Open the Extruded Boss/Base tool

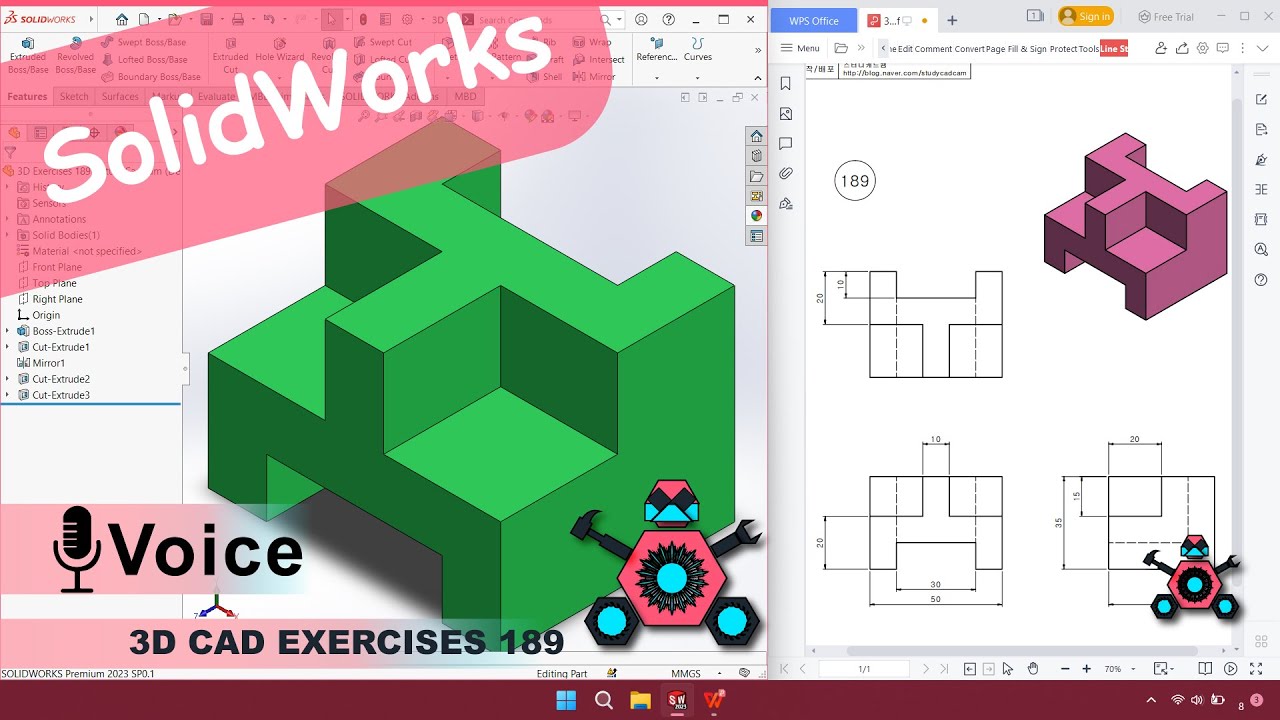(x=28, y=56)
